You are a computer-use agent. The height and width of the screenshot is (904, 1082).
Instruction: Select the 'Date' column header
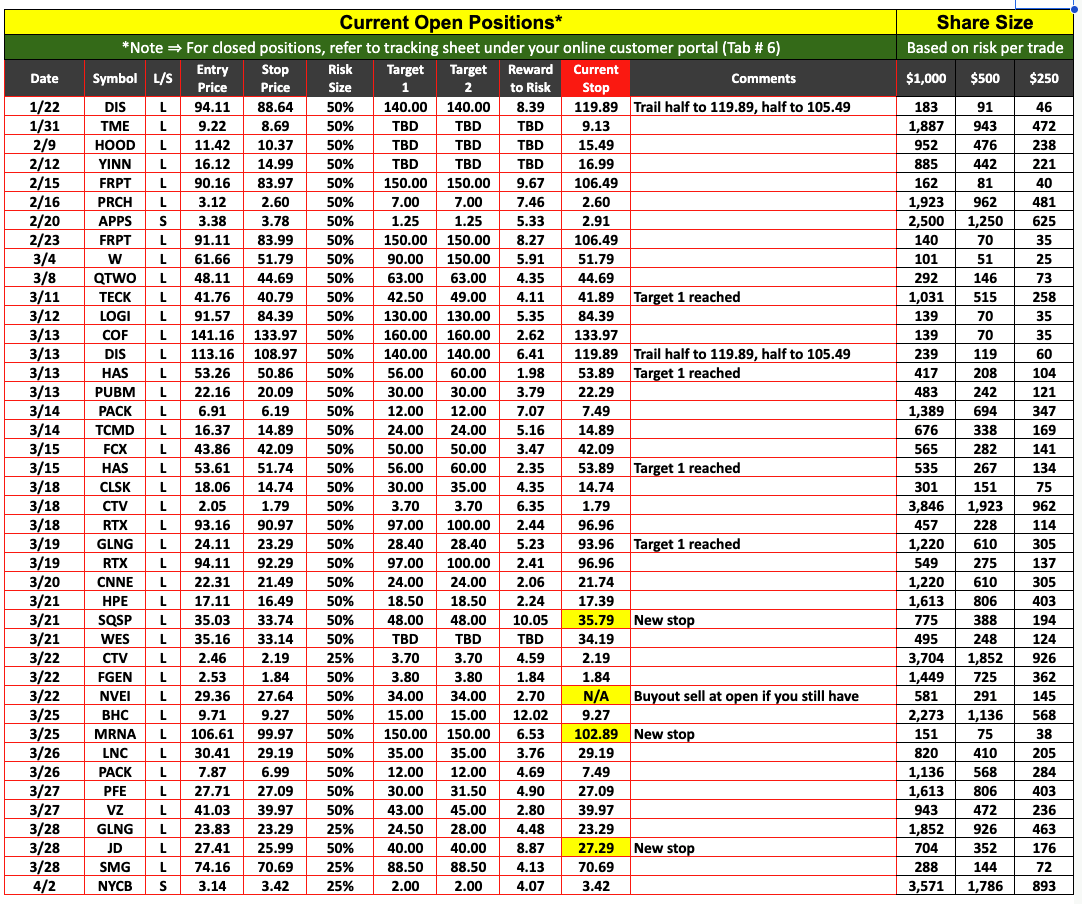44,78
